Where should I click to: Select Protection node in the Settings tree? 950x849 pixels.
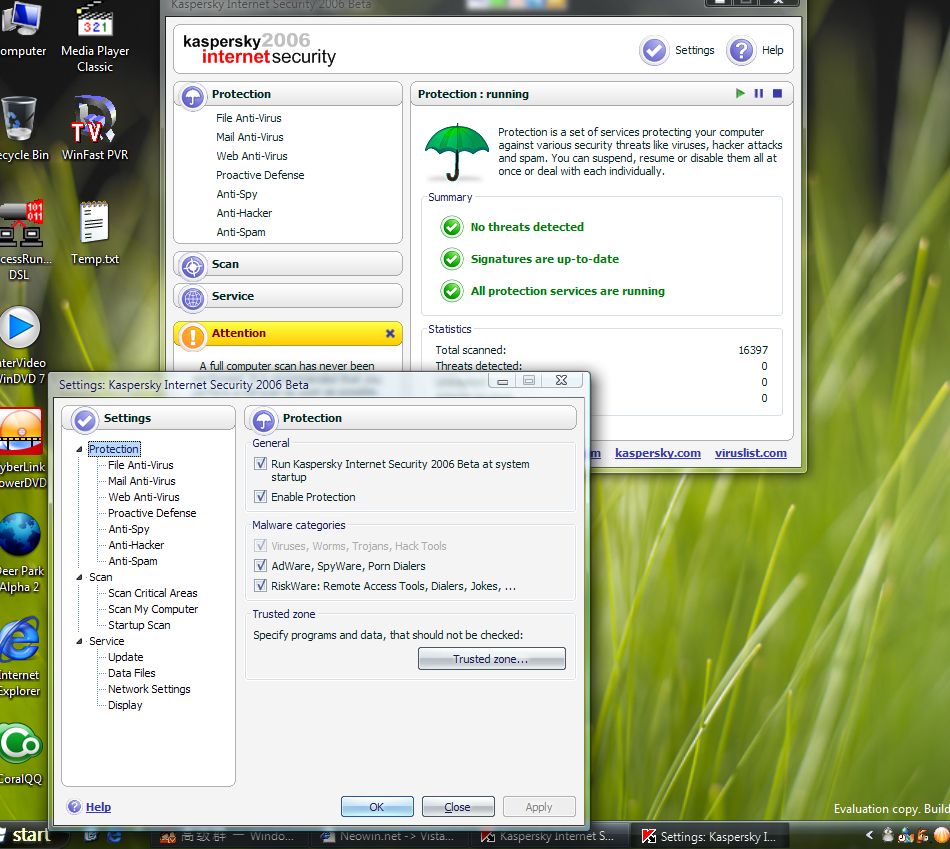pyautogui.click(x=114, y=449)
